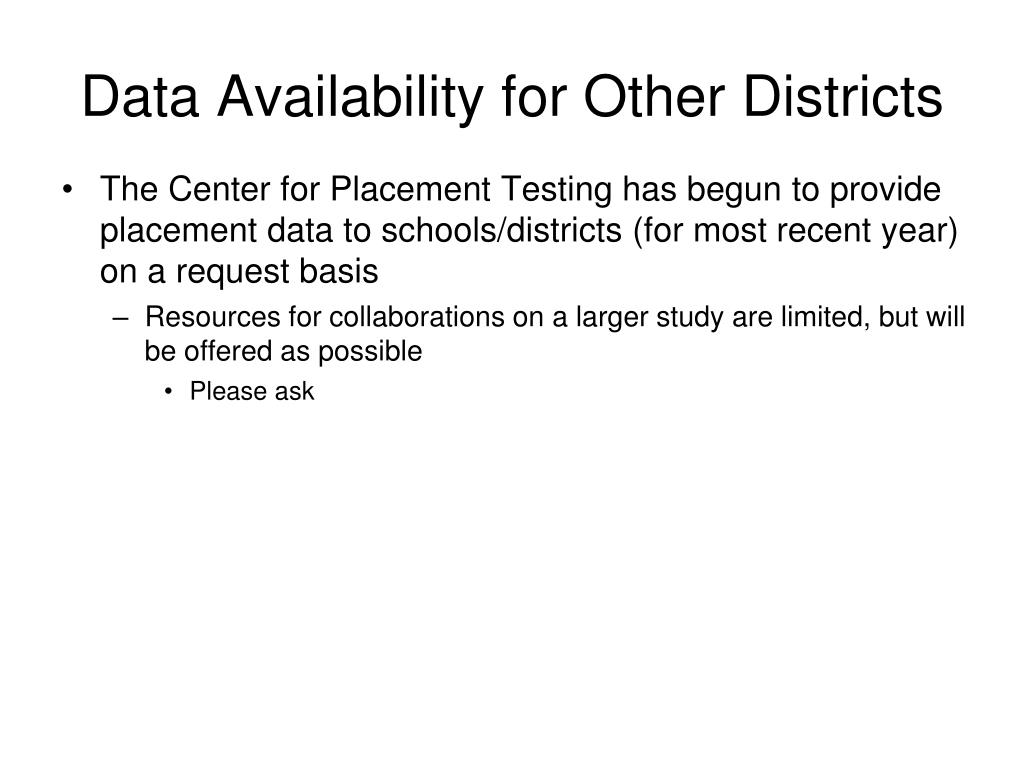Viewport: 1024px width, 768px height.
Task: Click the phrase 'Center for Placement Testing'
Action: click(x=390, y=190)
